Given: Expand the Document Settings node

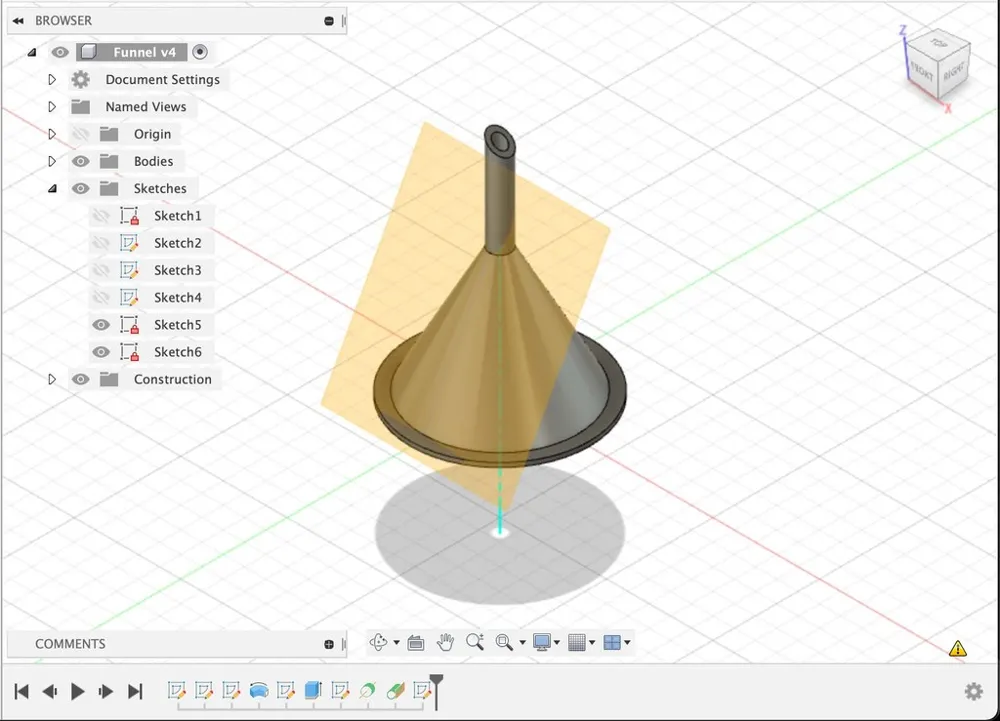Looking at the screenshot, I should tap(52, 80).
